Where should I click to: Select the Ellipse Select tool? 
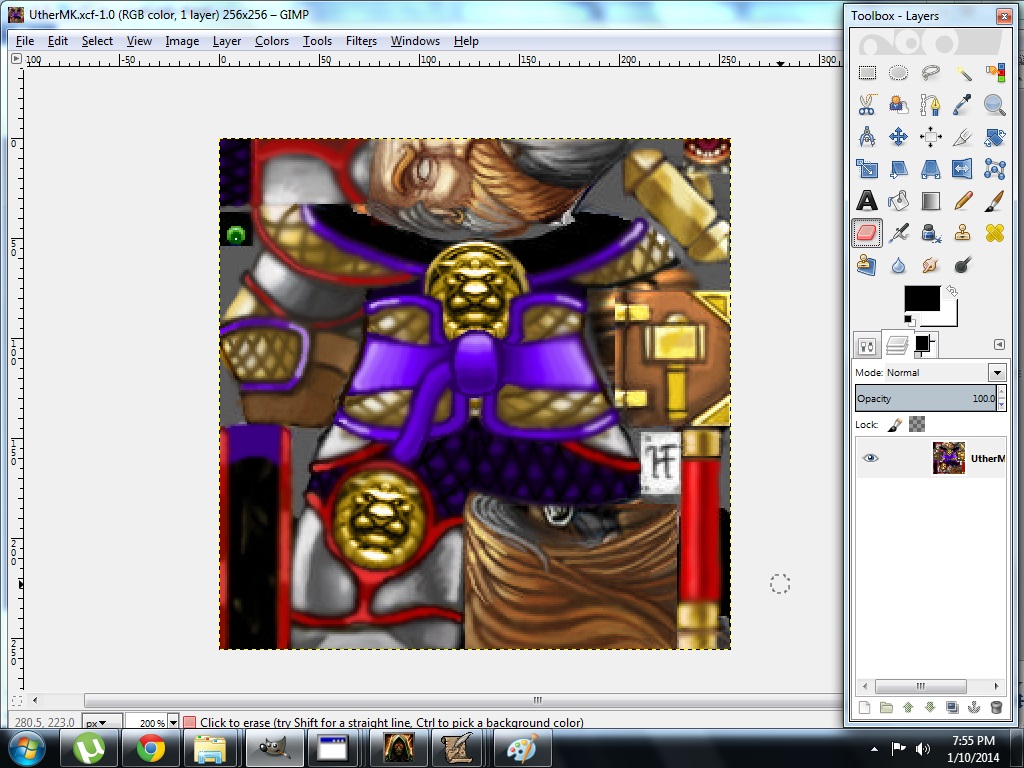[x=899, y=72]
